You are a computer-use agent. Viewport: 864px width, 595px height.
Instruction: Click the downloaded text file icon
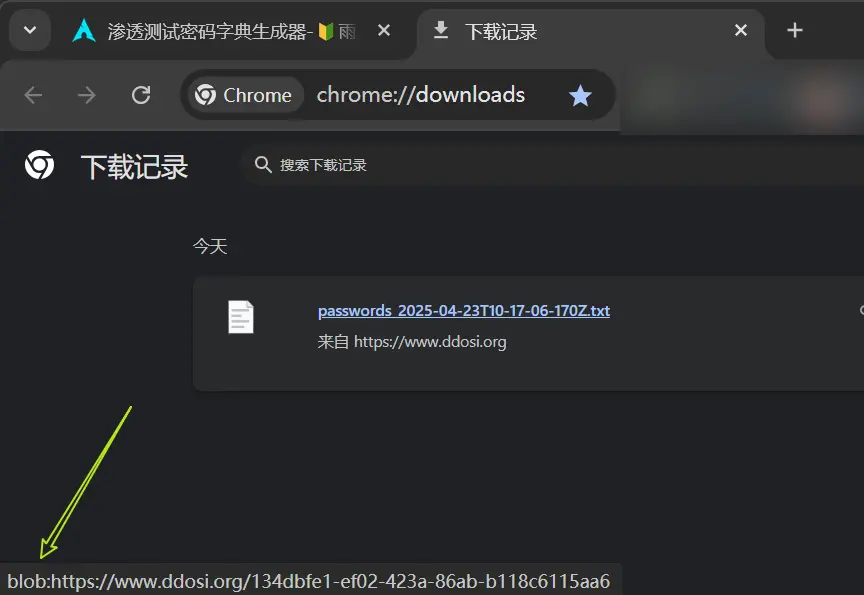[x=241, y=317]
